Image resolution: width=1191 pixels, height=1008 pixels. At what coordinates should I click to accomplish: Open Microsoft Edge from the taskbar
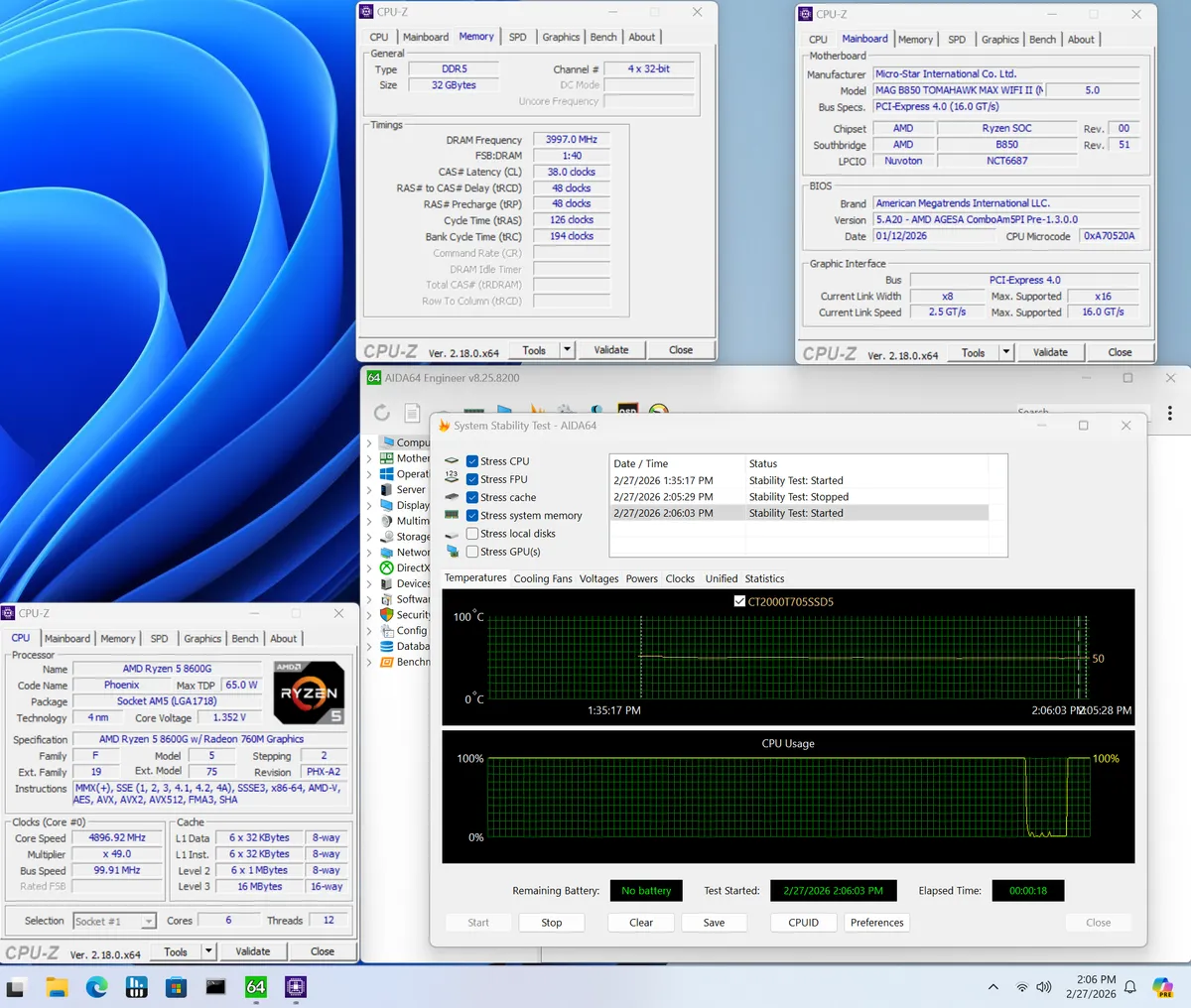[96, 986]
